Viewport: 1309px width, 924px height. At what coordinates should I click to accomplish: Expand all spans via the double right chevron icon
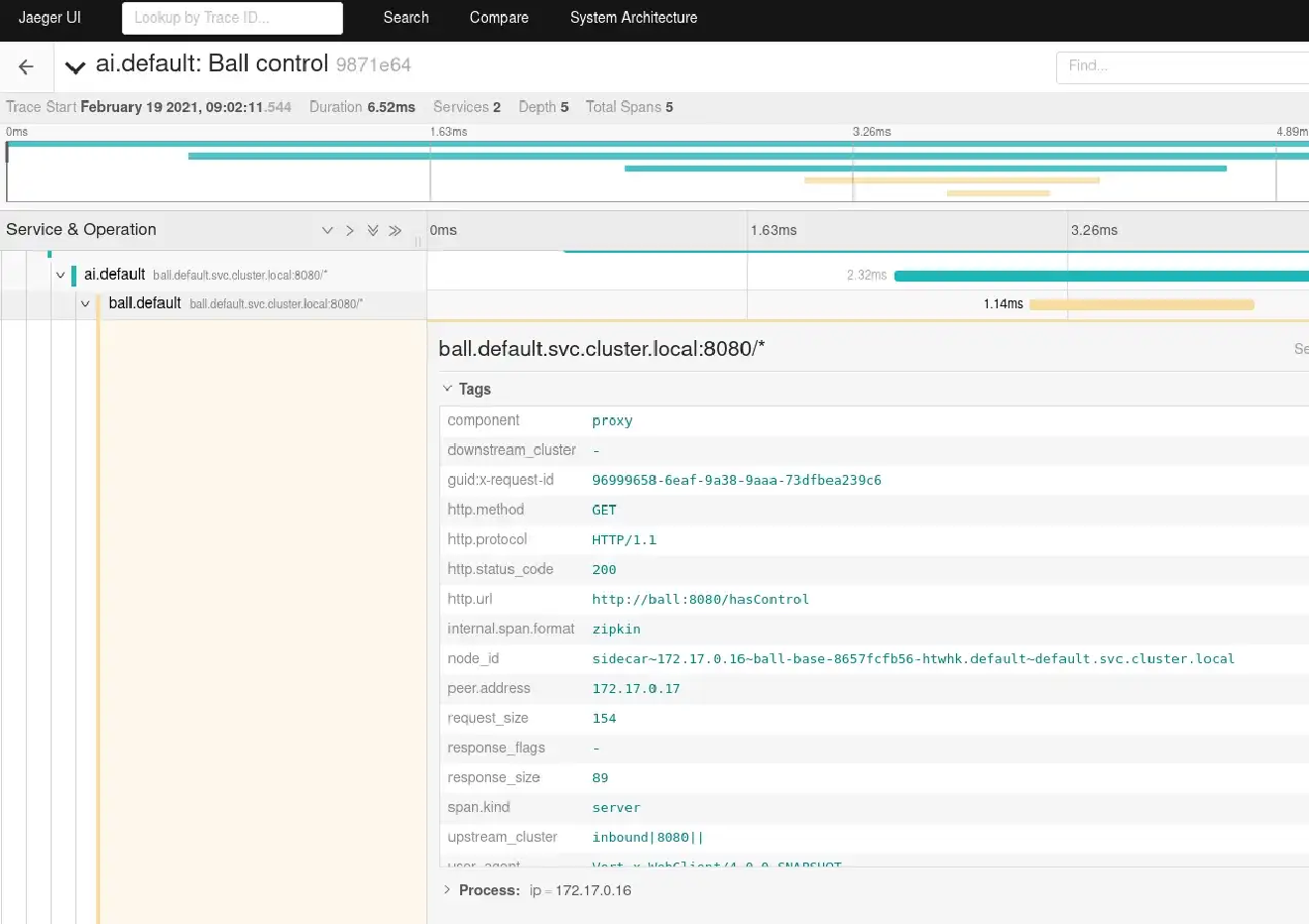395,230
